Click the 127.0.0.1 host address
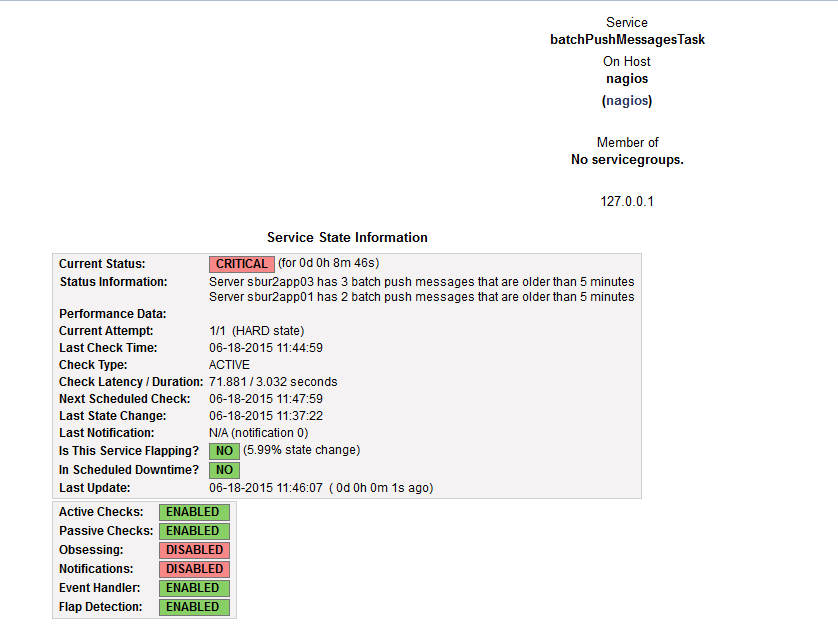This screenshot has width=838, height=639. pos(627,201)
